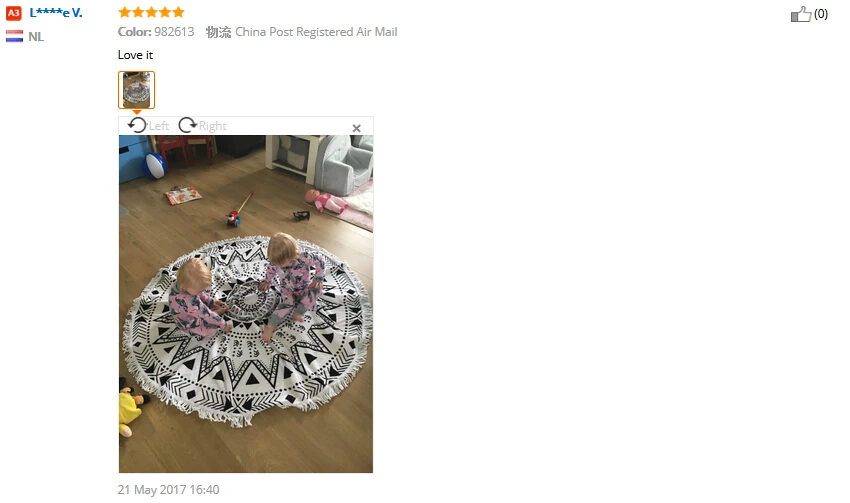Click the first star in the rating
This screenshot has height=503, width=850.
pyautogui.click(x=125, y=12)
